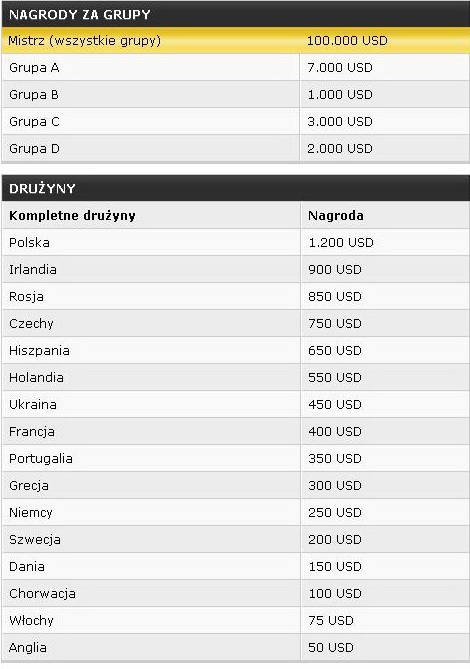Click the Portugalia row label

pos(41,459)
